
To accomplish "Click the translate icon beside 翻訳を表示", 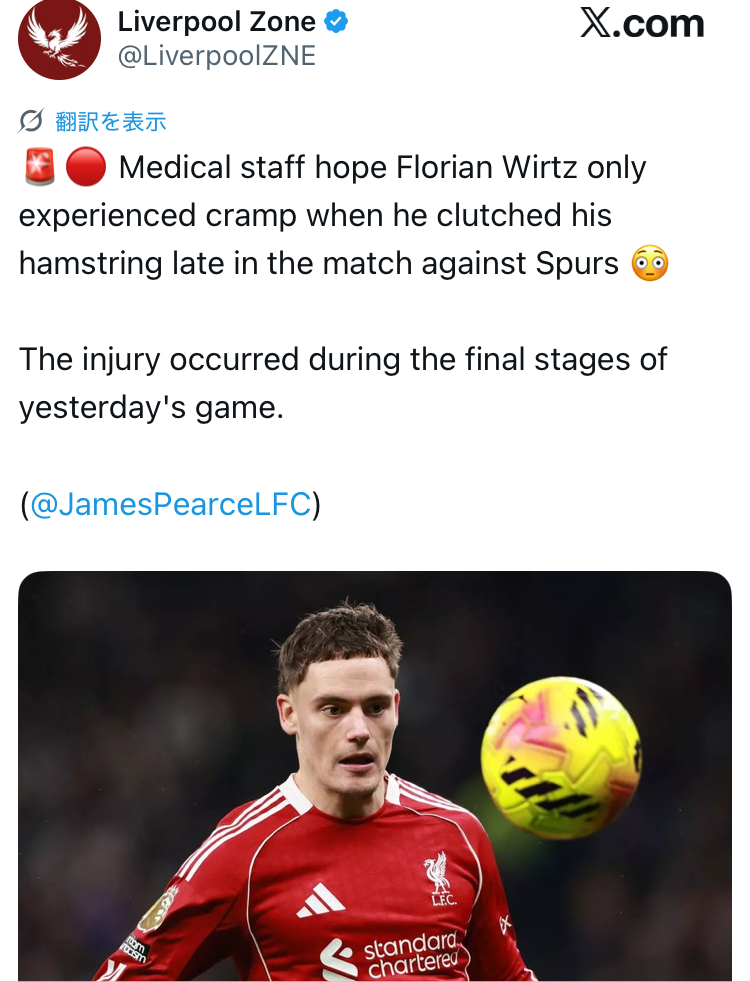I will tap(32, 122).
